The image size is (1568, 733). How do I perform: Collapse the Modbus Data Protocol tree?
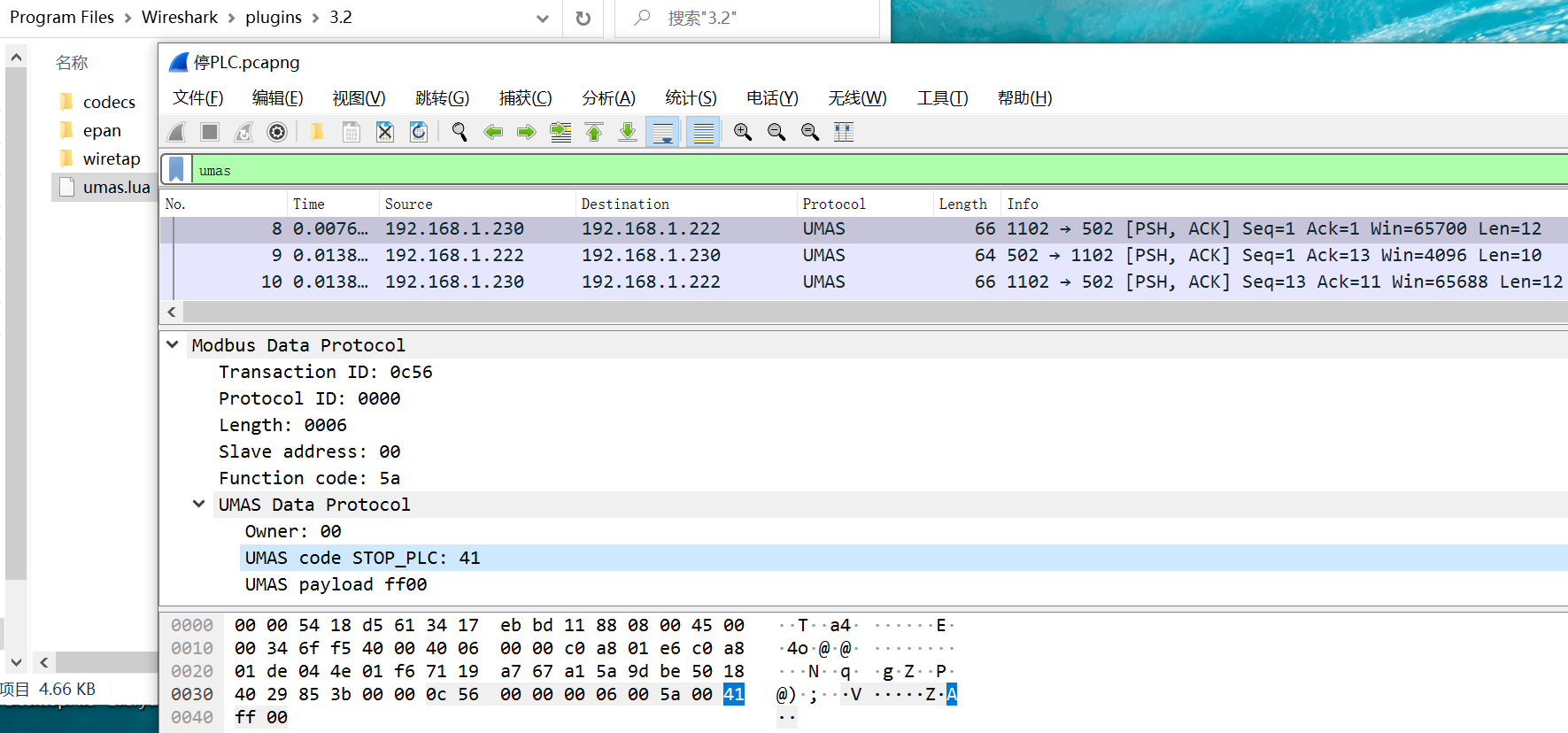(x=173, y=345)
